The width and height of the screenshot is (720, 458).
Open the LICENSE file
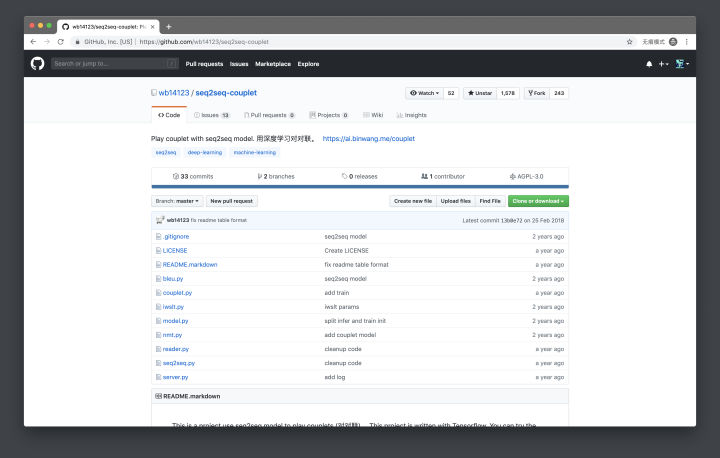(175, 251)
